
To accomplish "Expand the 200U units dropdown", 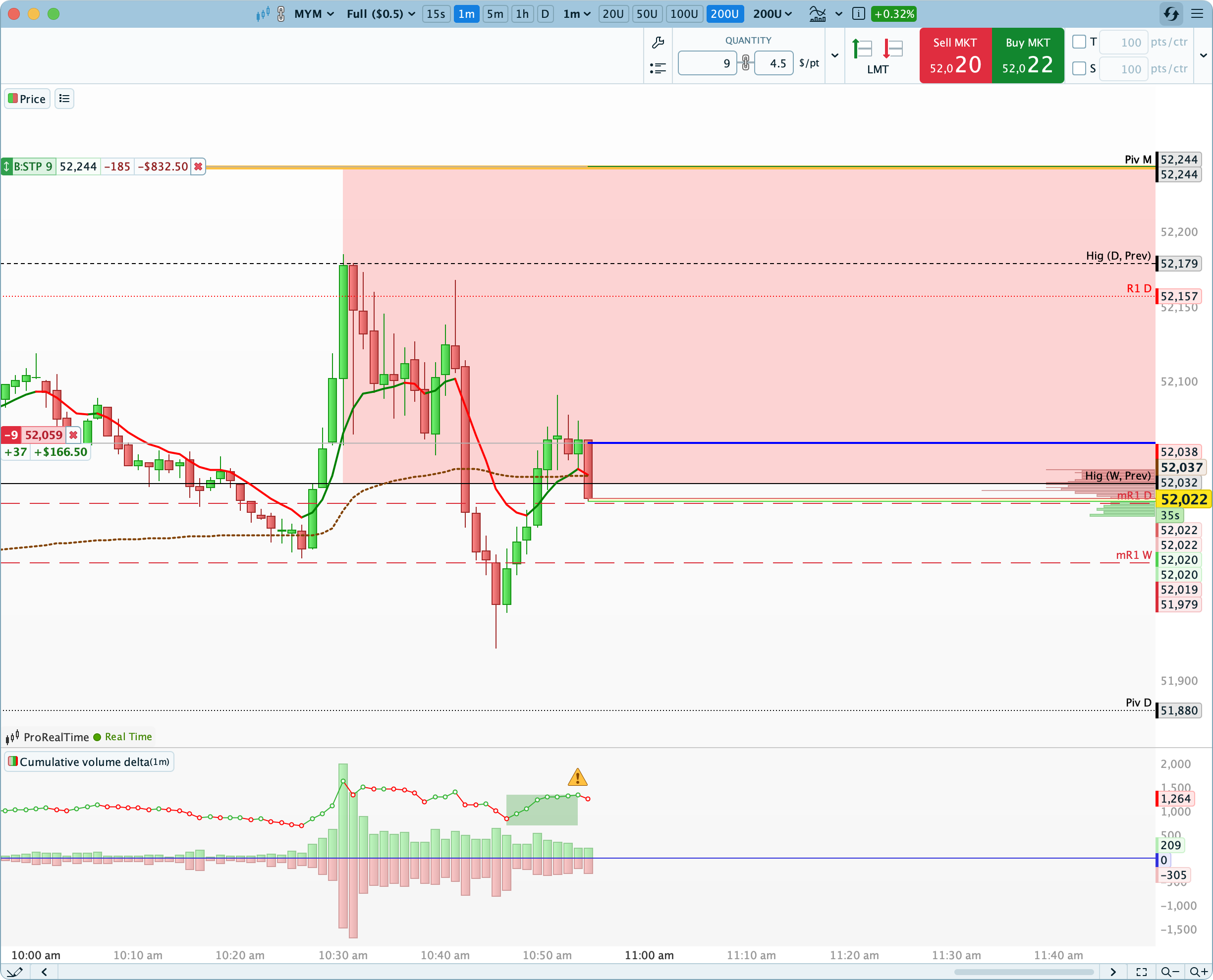I will click(772, 13).
